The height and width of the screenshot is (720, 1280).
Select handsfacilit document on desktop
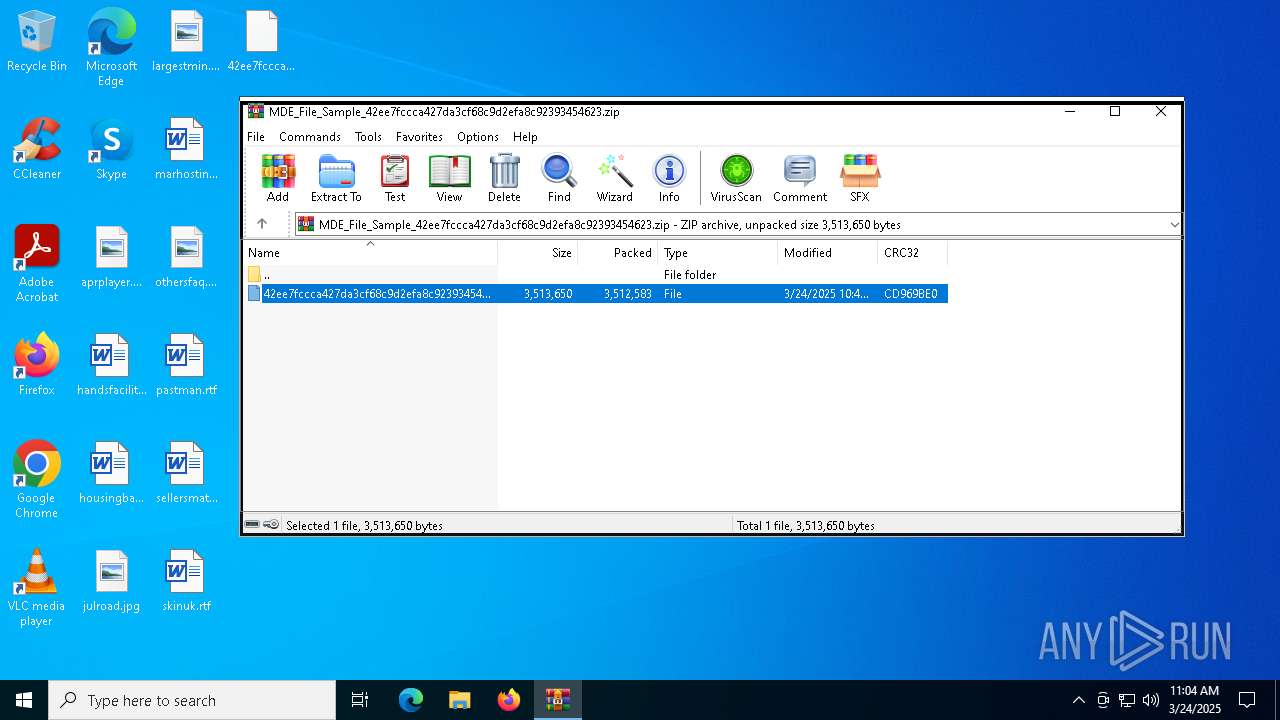(111, 366)
